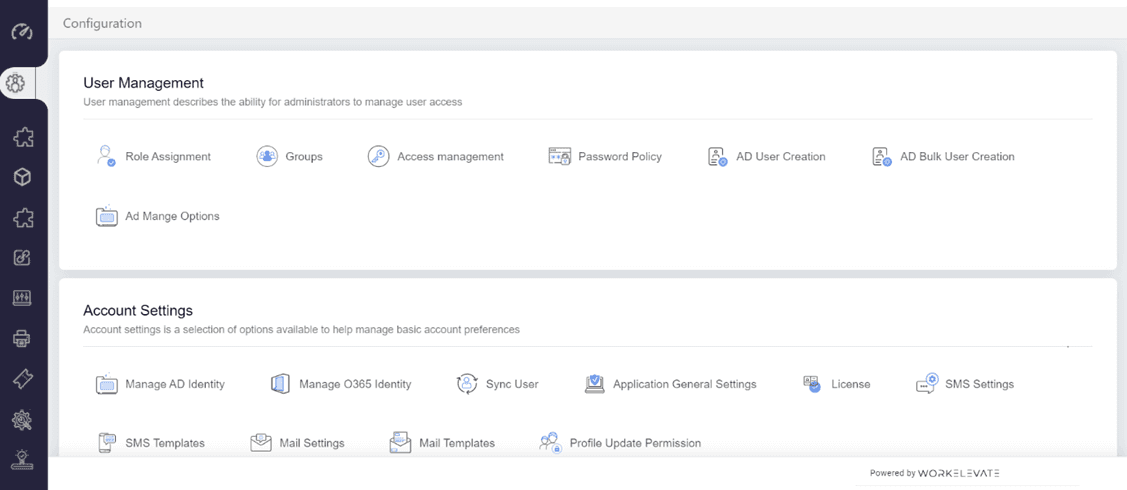Open Mail Templates
This screenshot has width=1127, height=490.
coord(456,443)
